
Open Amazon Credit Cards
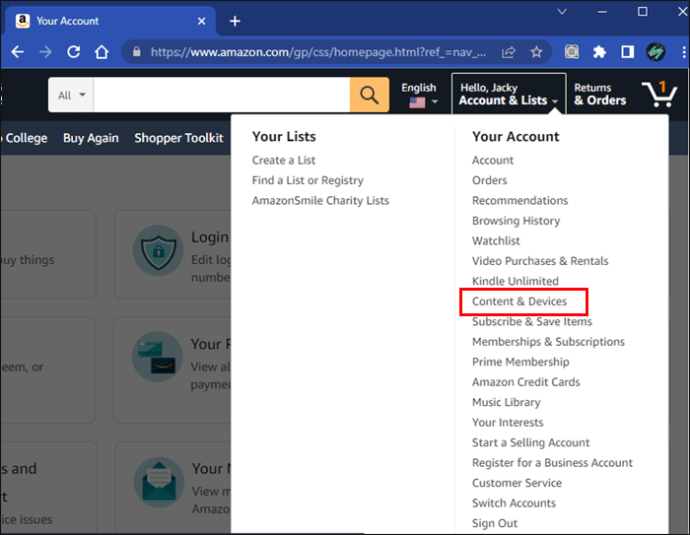tap(526, 382)
